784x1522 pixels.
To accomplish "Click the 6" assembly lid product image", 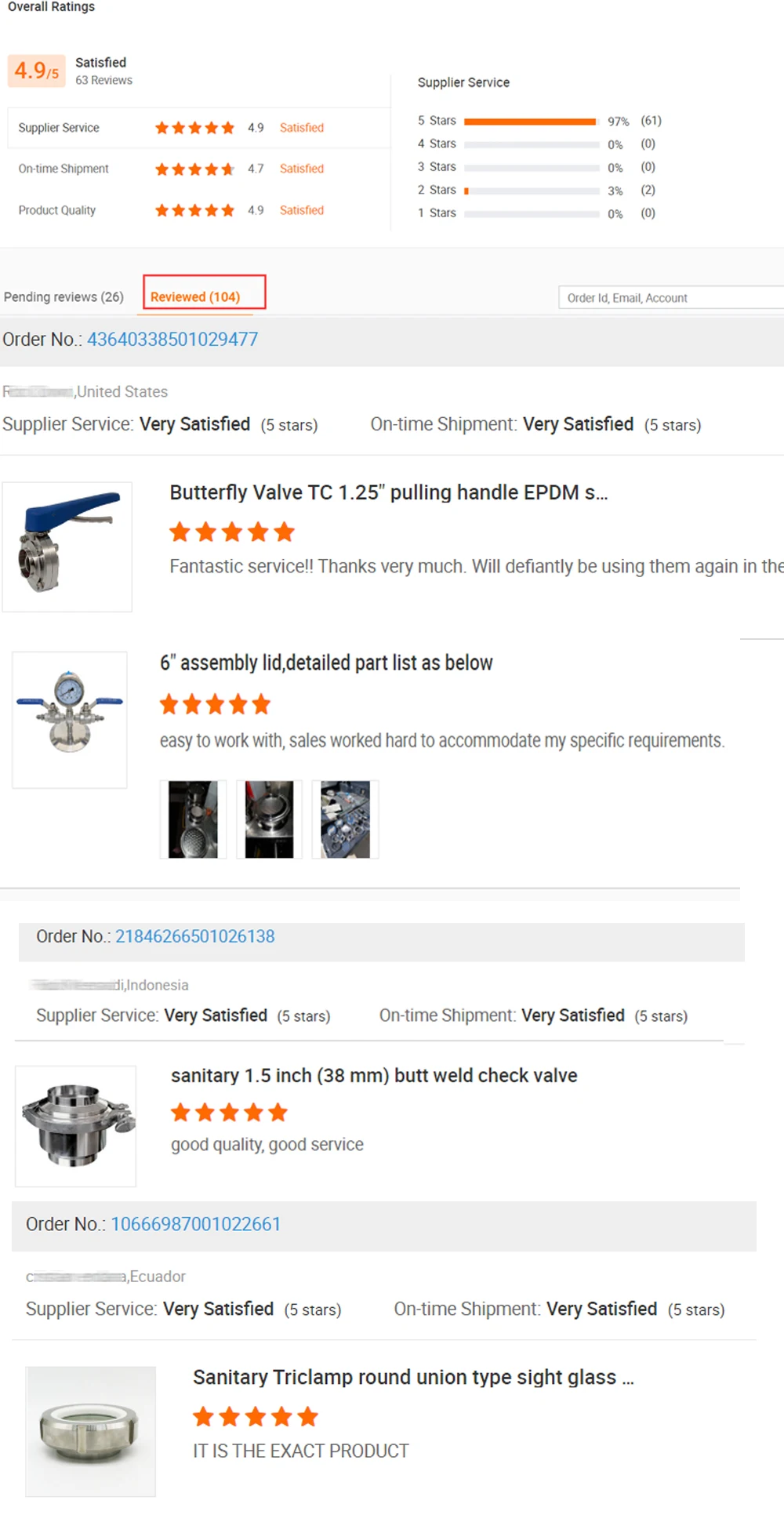I will coord(70,719).
